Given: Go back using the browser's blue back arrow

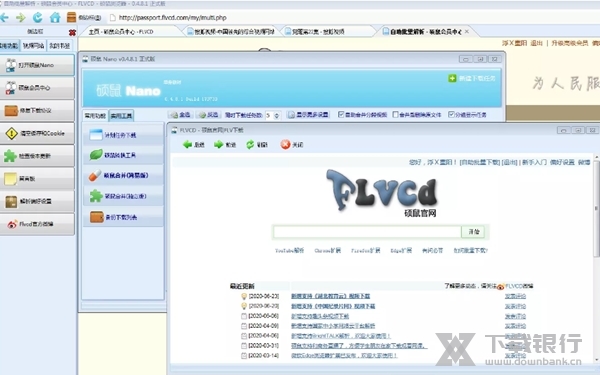Looking at the screenshot, I should coord(4,18).
